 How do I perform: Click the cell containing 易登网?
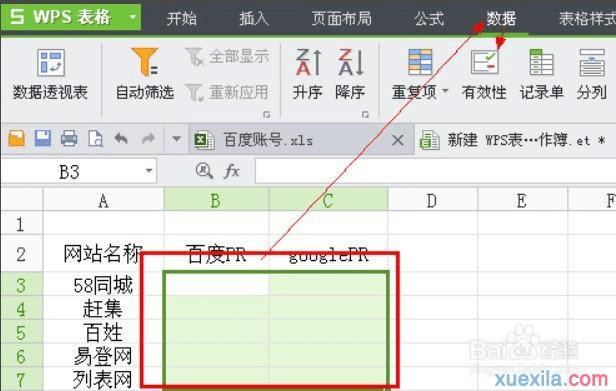[103, 356]
